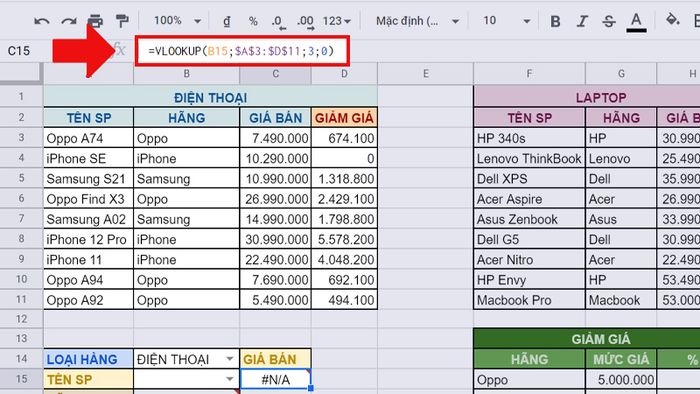Click discount 5.578.200 cell

click(344, 240)
